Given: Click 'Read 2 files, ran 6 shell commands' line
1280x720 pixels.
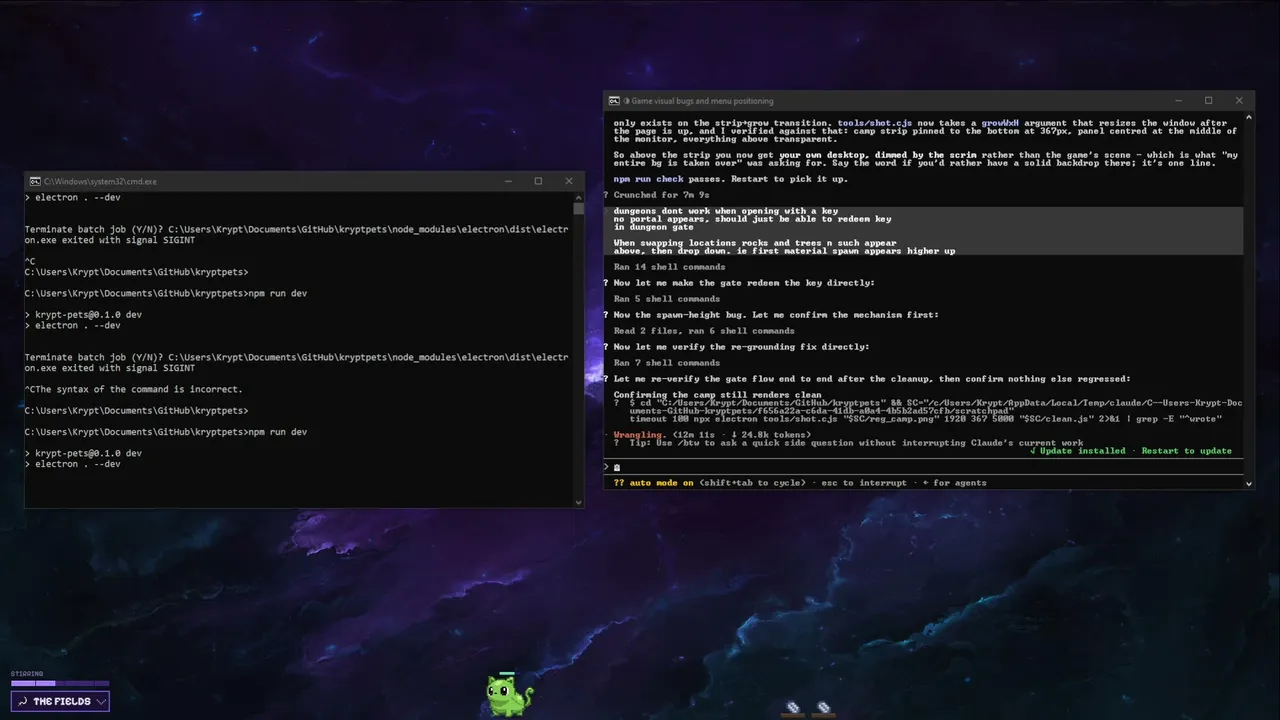Looking at the screenshot, I should 704,331.
